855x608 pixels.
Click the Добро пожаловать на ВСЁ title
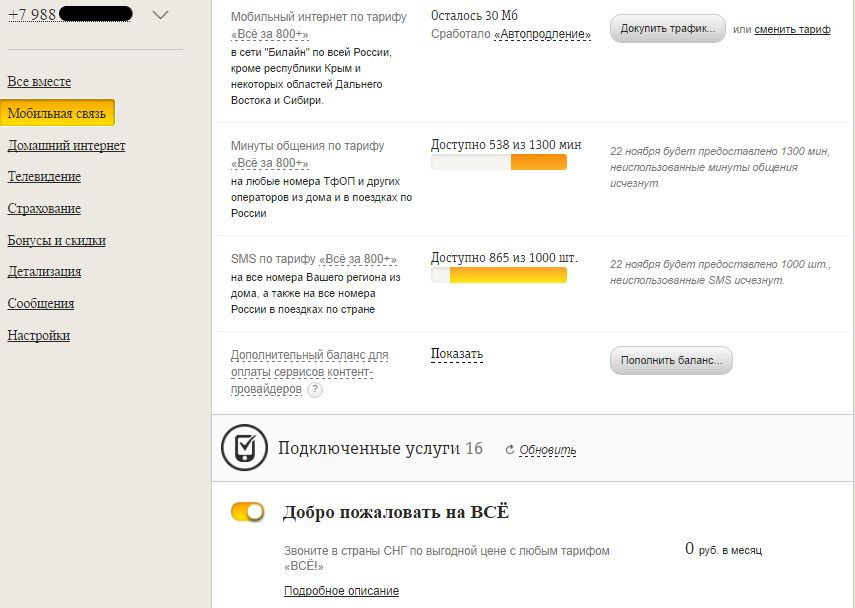pos(396,513)
